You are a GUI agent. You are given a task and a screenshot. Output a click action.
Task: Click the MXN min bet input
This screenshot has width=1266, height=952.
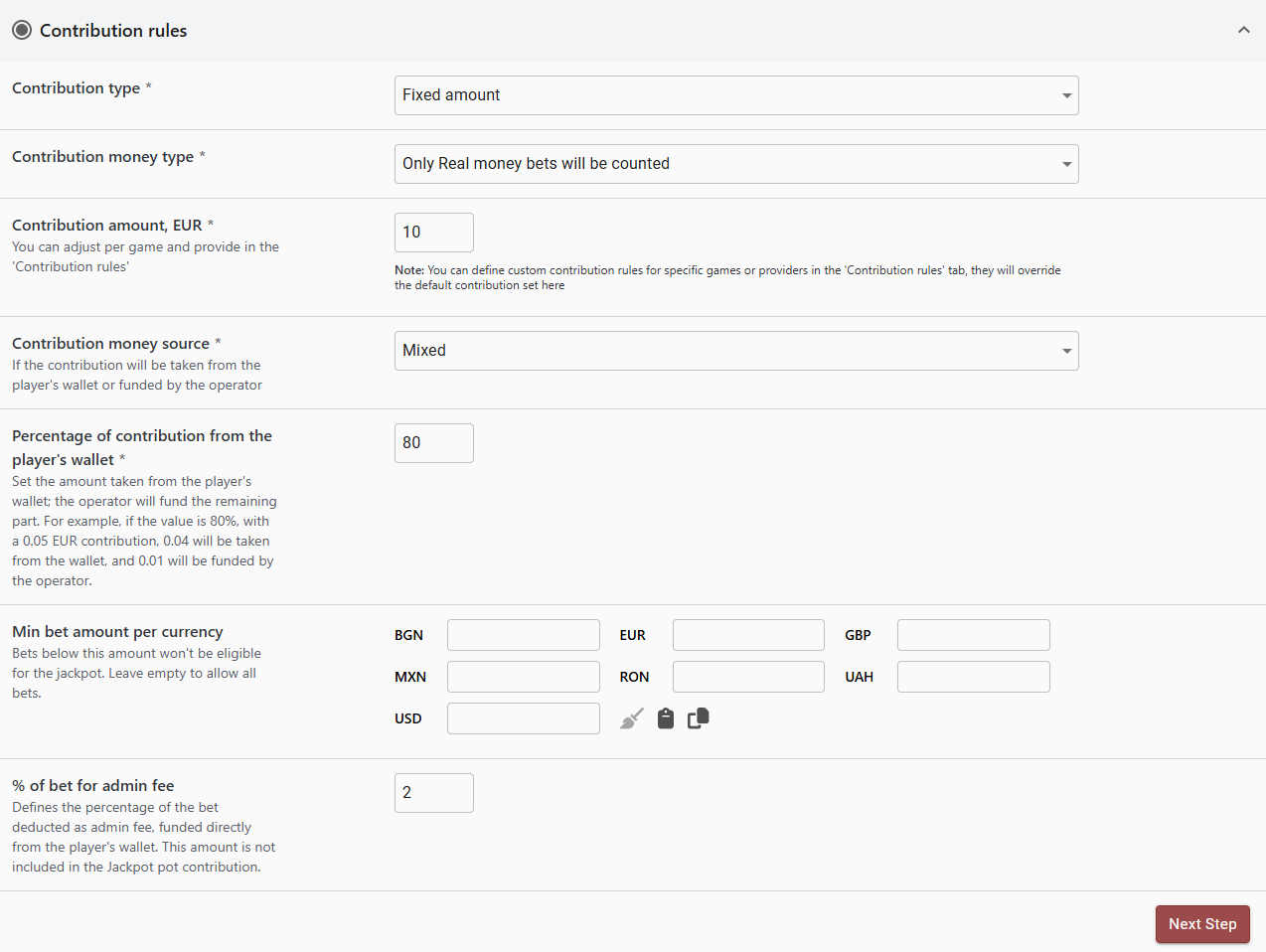click(523, 677)
